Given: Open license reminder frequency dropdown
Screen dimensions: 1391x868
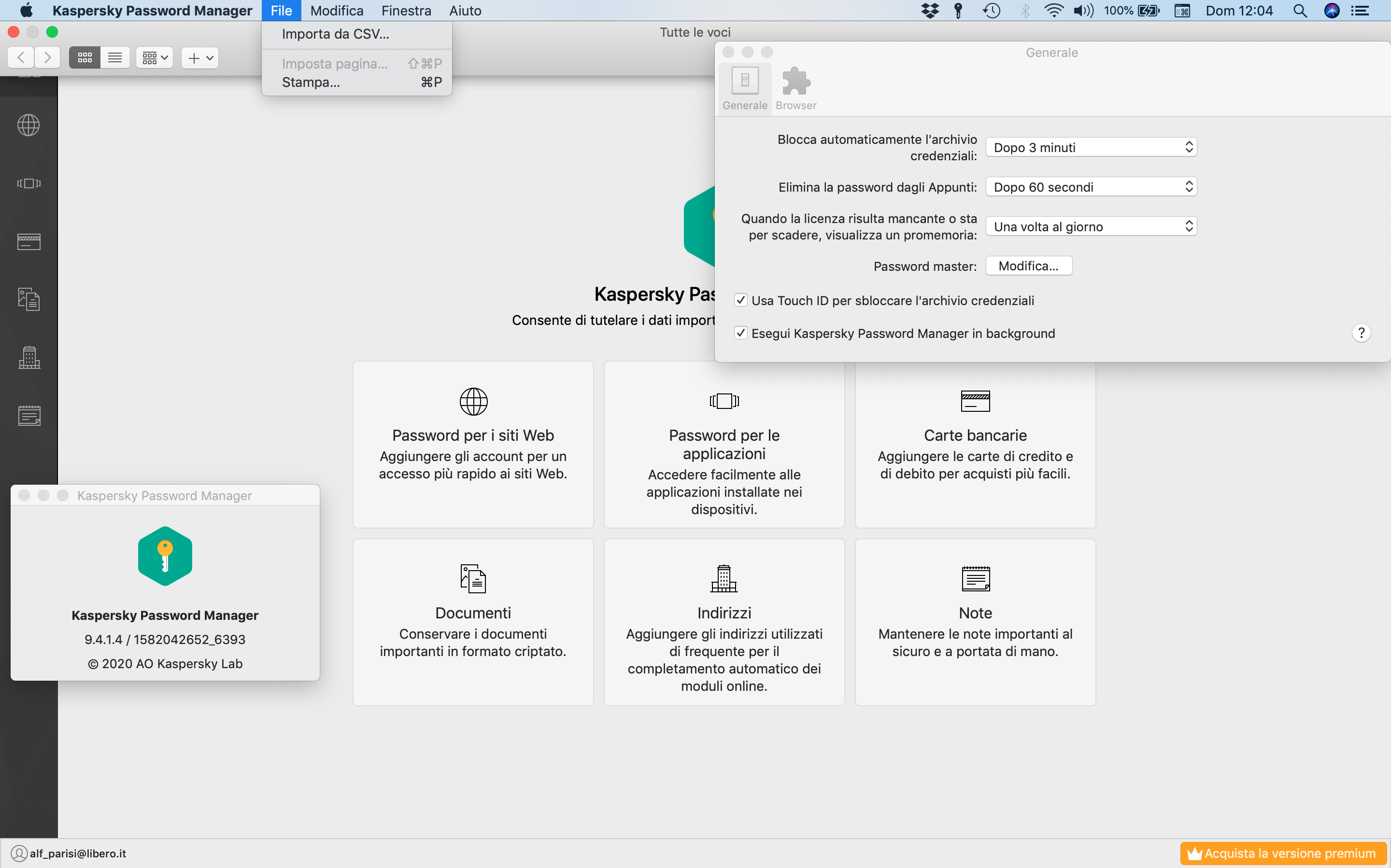Looking at the screenshot, I should pos(1091,227).
